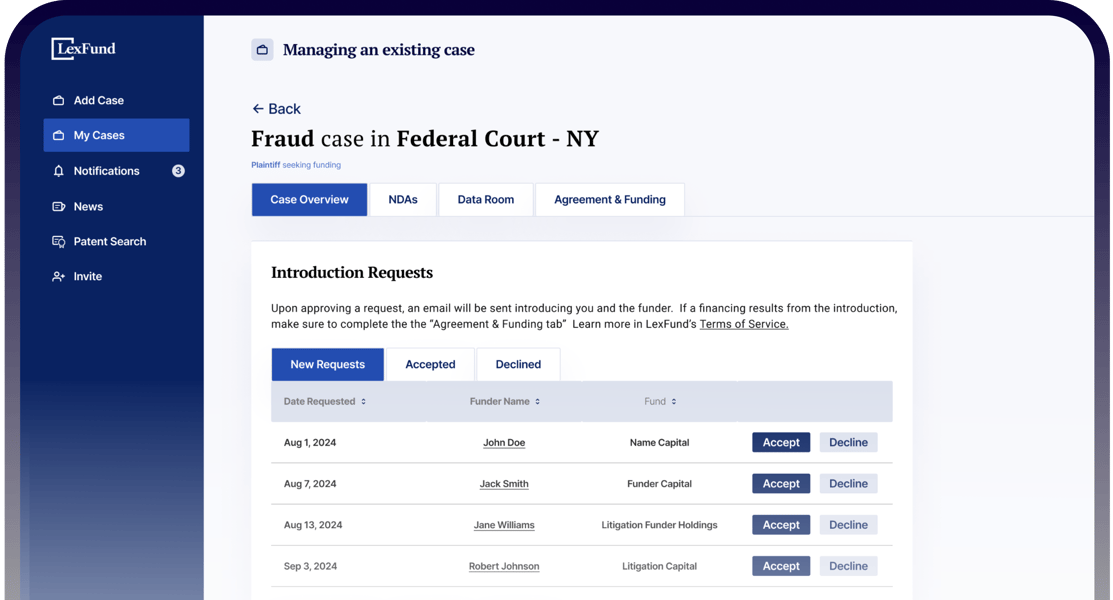Open the NDAs tab
This screenshot has width=1113, height=600.
pyautogui.click(x=403, y=200)
